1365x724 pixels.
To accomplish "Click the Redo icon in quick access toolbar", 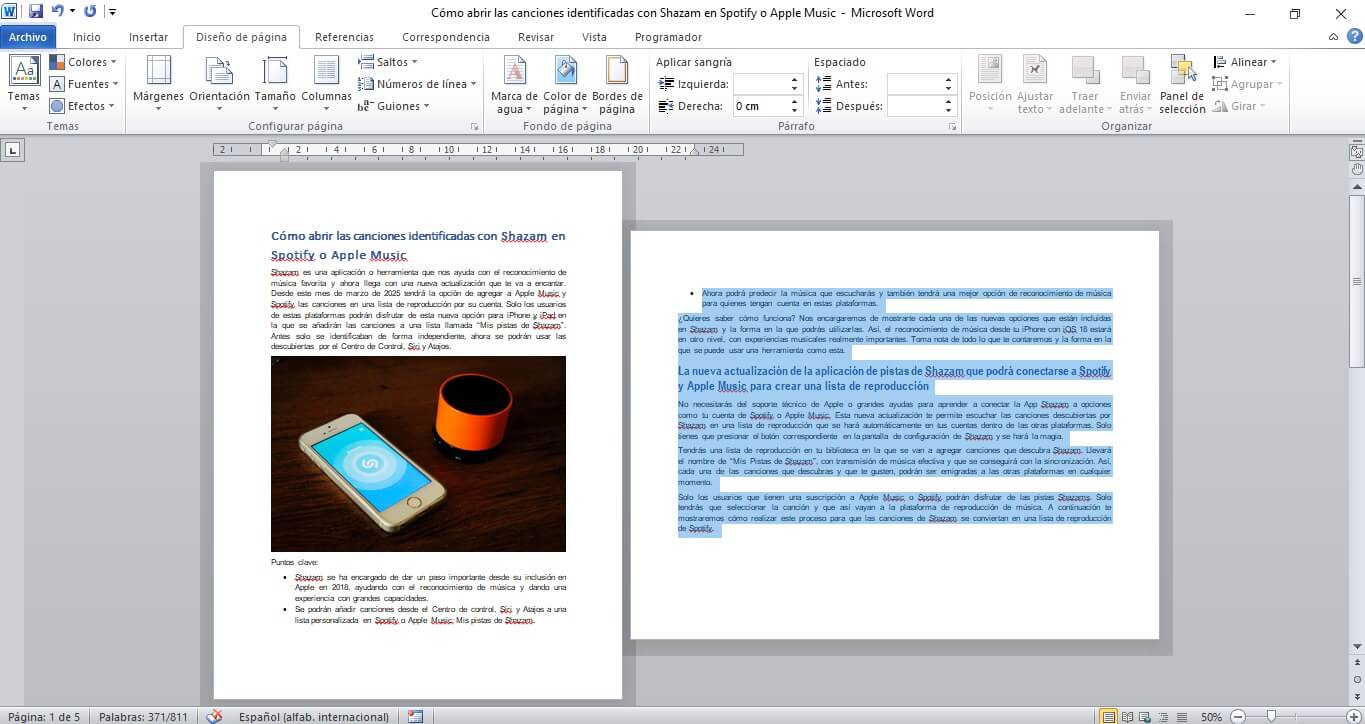I will (91, 12).
